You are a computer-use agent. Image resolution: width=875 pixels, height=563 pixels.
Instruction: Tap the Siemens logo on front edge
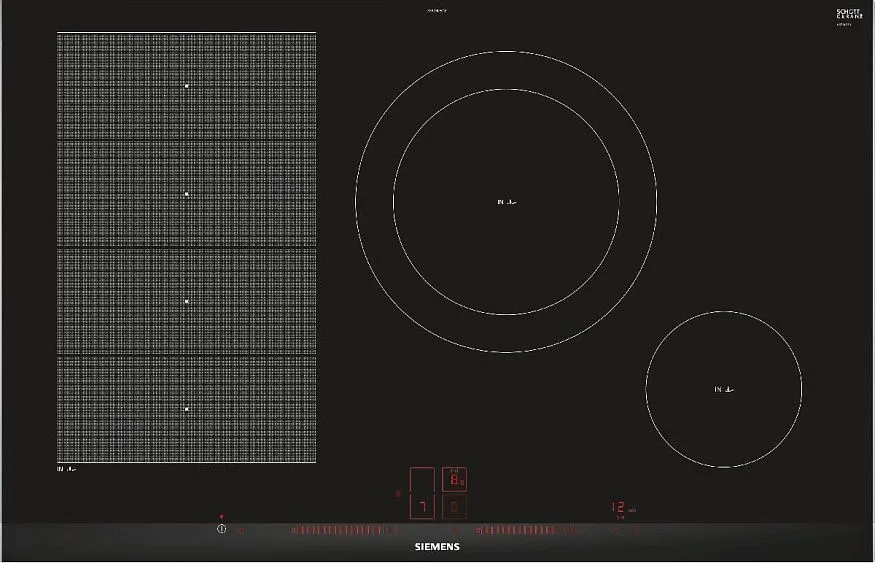(437, 548)
